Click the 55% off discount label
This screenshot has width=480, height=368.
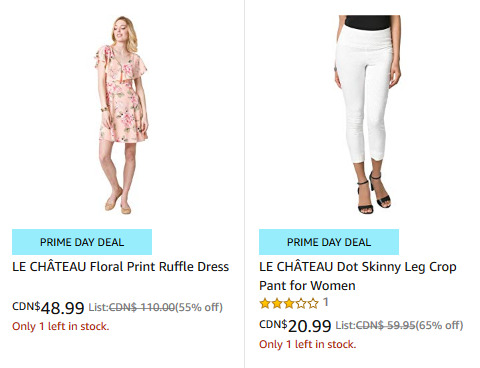(x=199, y=307)
